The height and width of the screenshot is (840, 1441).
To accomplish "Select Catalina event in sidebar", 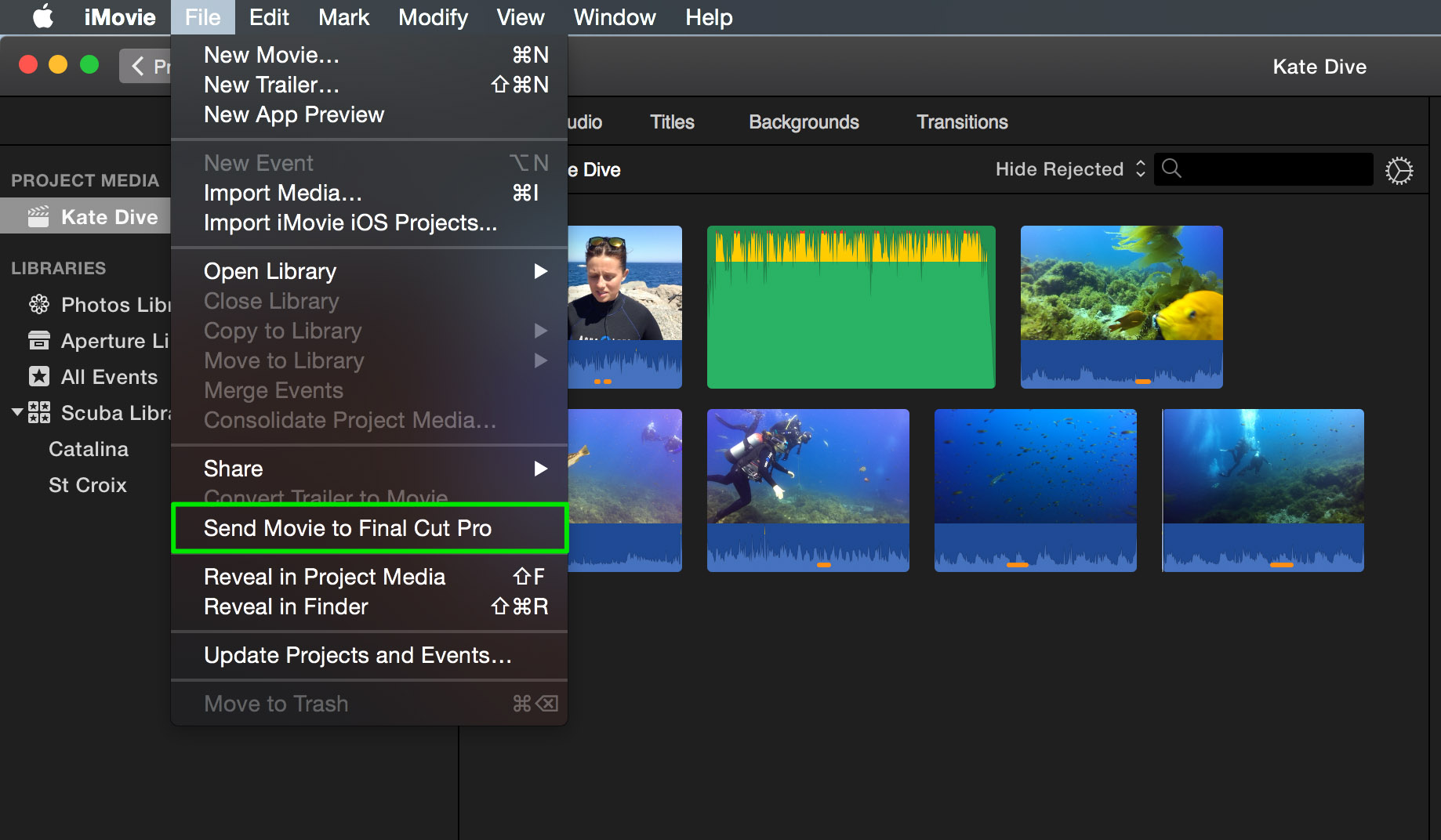I will [x=89, y=449].
